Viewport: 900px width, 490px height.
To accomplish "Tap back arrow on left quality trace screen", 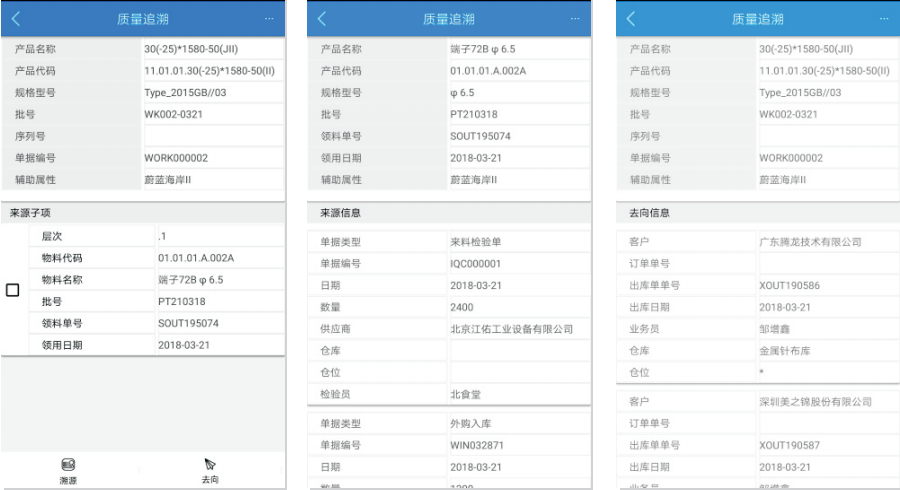I will [x=15, y=18].
